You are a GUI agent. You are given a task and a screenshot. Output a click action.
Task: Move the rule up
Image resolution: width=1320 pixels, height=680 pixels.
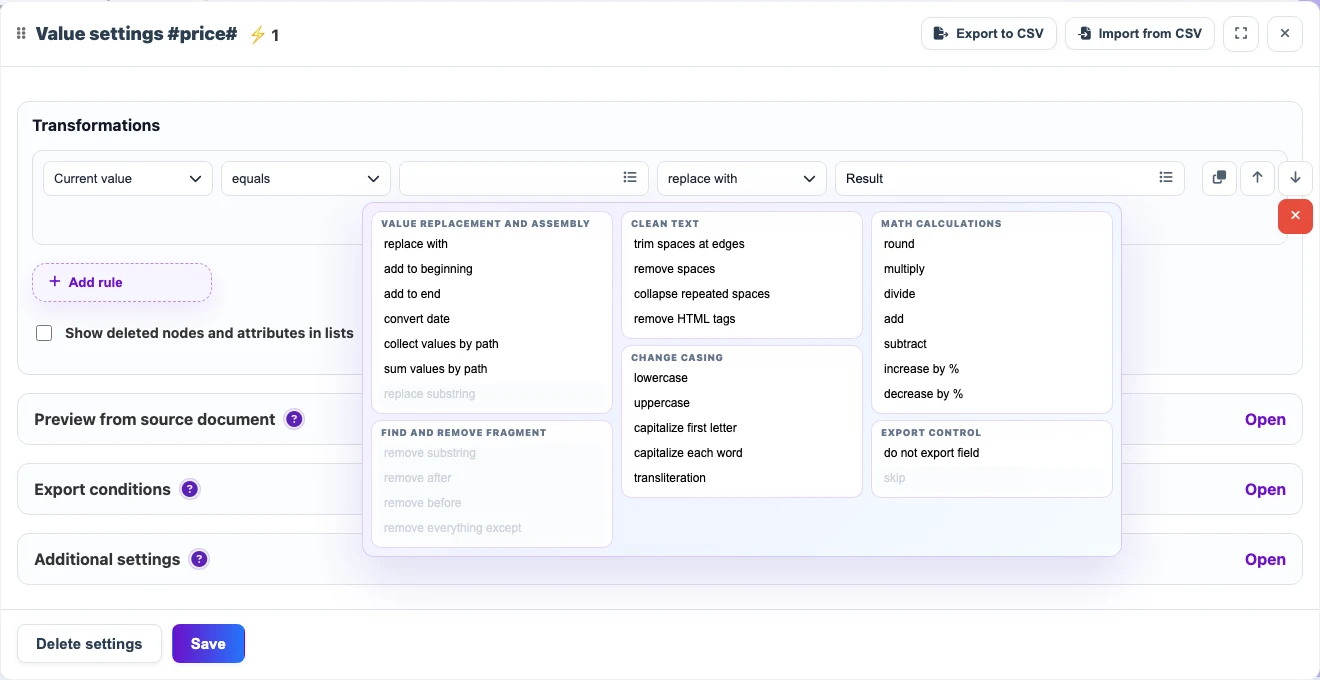[1257, 178]
